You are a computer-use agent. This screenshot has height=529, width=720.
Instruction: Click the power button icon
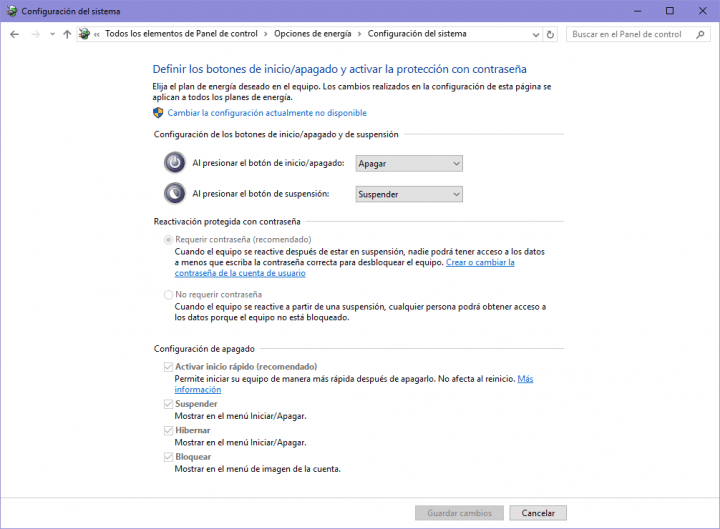pos(174,163)
